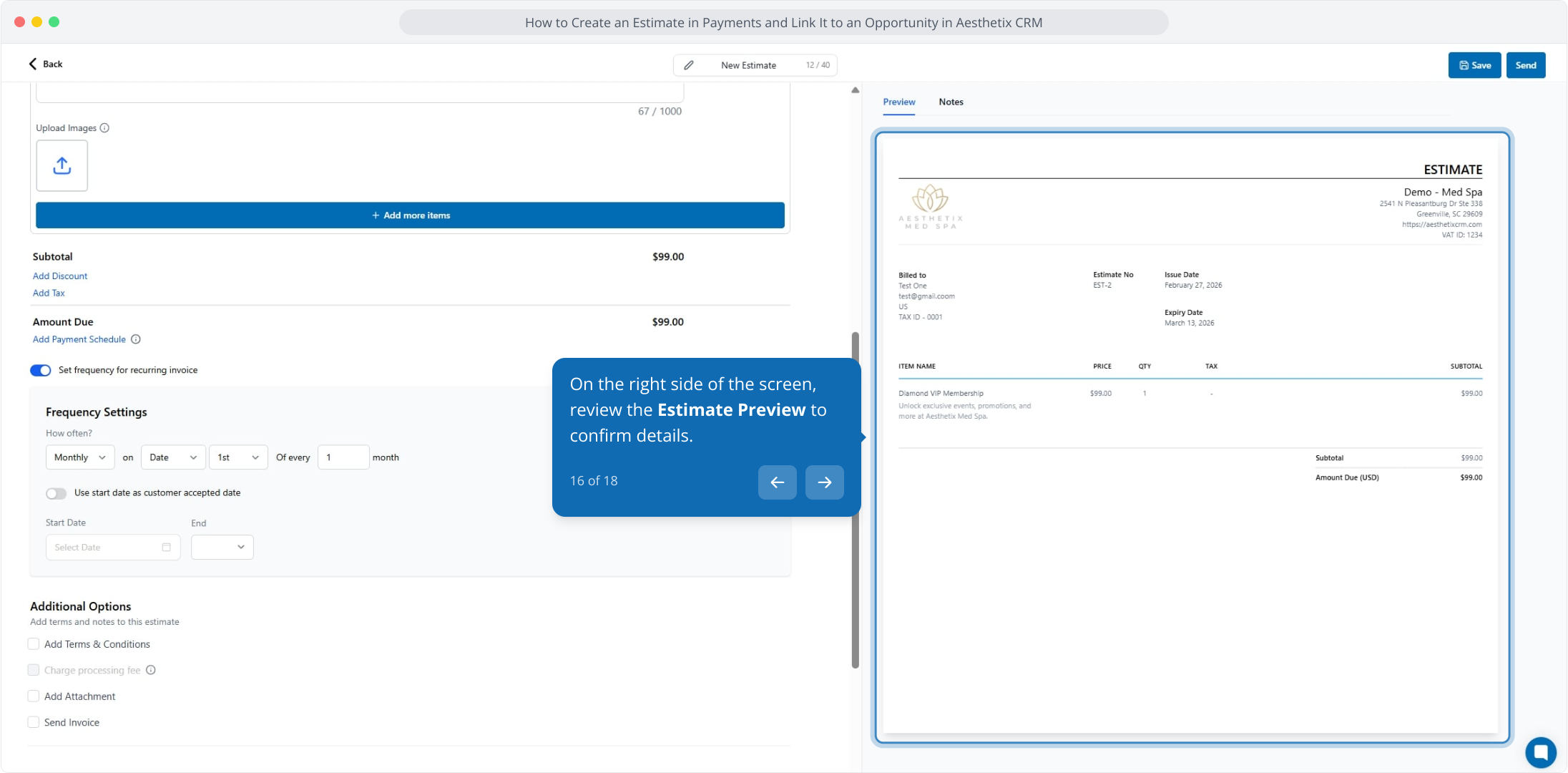Check Add Terms & Conditions box
1568x773 pixels.
point(34,644)
